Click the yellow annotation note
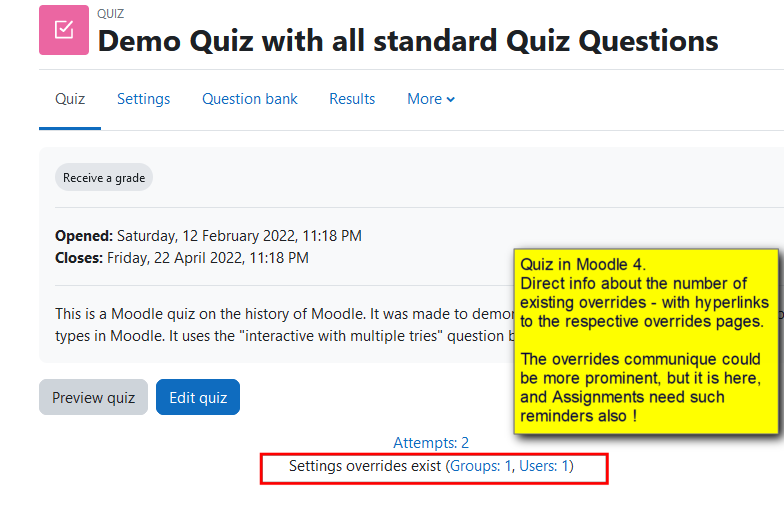784x509 pixels. coord(646,341)
